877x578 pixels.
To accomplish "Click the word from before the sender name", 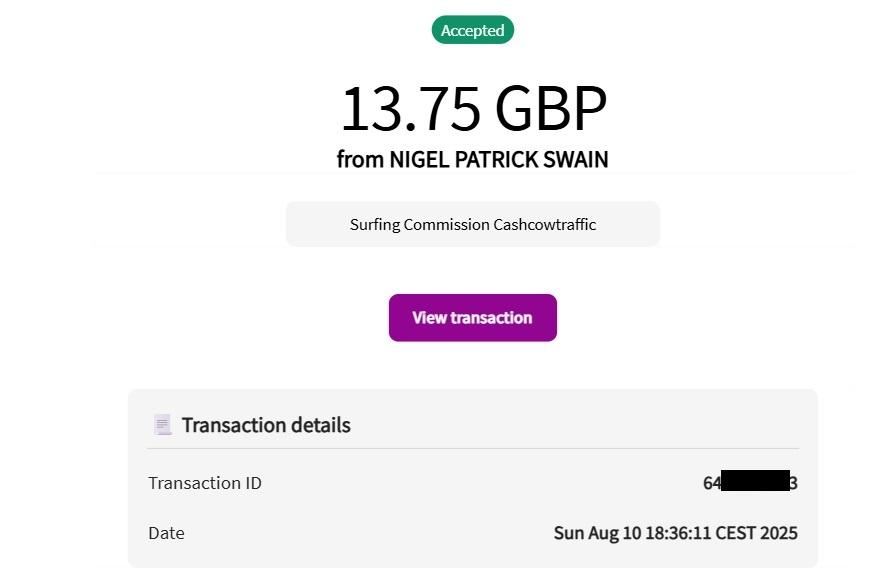I will point(360,159).
